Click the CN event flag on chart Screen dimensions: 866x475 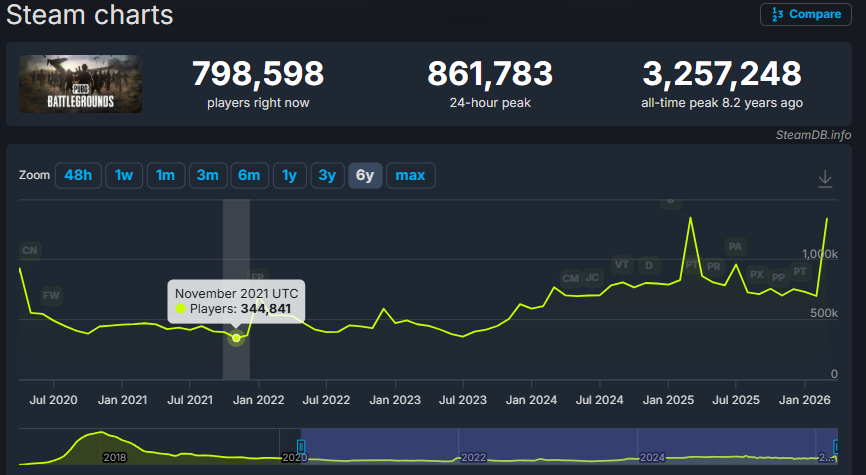click(x=30, y=251)
